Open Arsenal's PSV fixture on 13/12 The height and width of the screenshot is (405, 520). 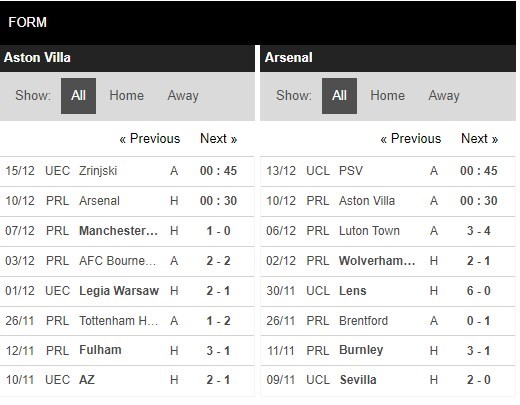(x=388, y=171)
